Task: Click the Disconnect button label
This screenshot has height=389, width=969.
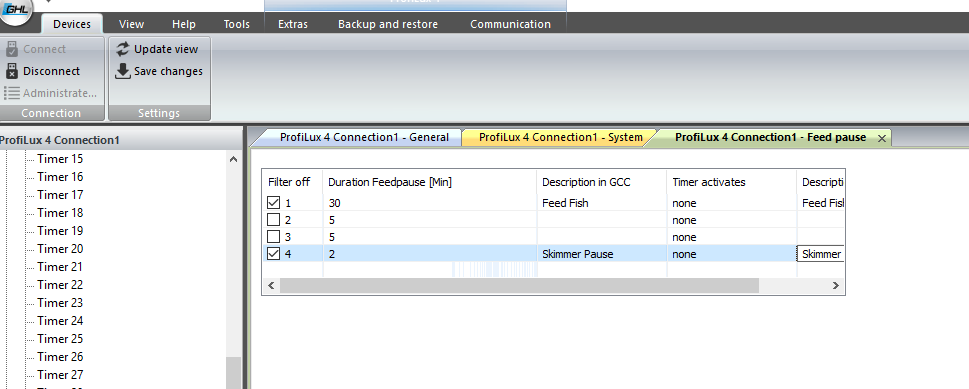Action: pos(52,71)
